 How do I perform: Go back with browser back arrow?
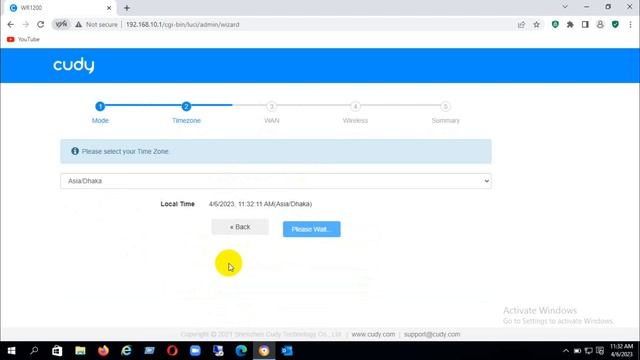pos(11,24)
